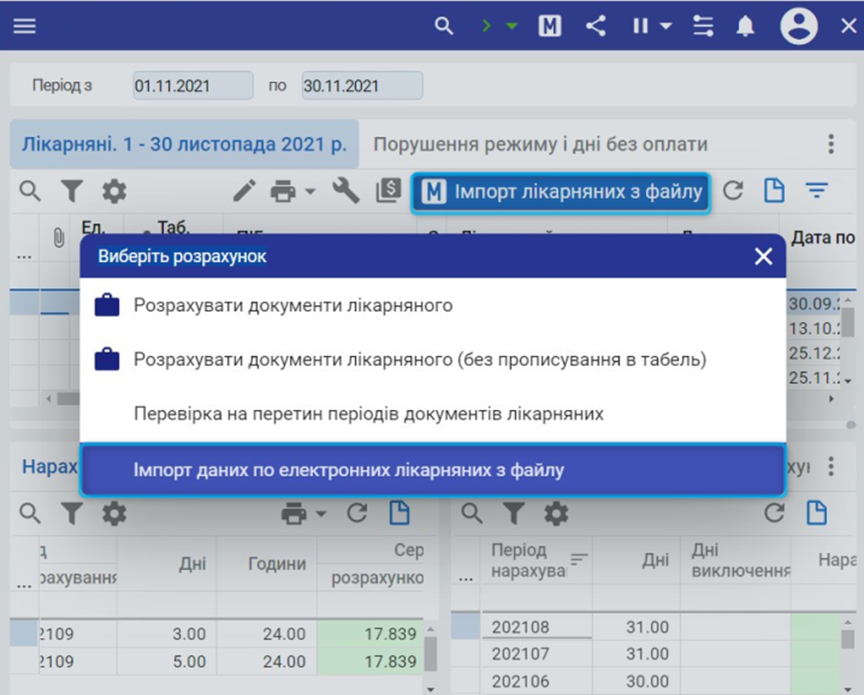Open the notifications bell
Screen dimensions: 864x695
tap(744, 27)
